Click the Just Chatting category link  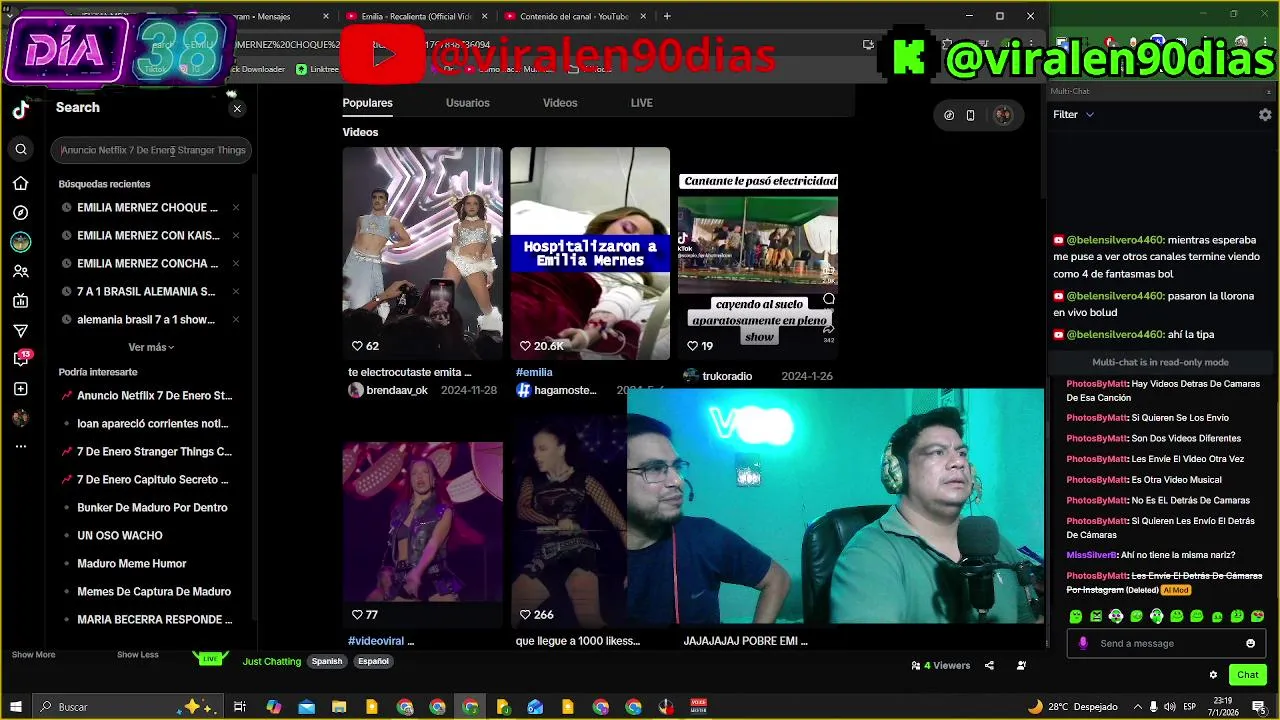coord(272,662)
